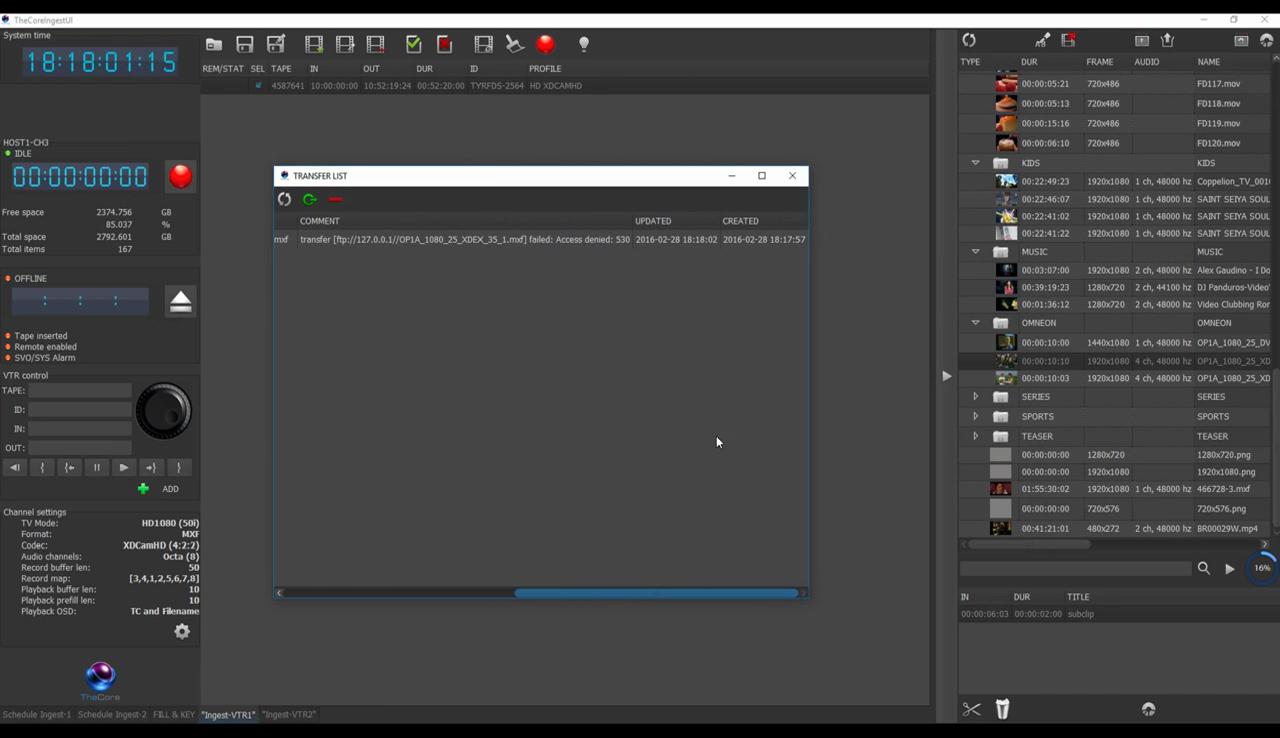Open channel settings gear icon

[x=182, y=631]
